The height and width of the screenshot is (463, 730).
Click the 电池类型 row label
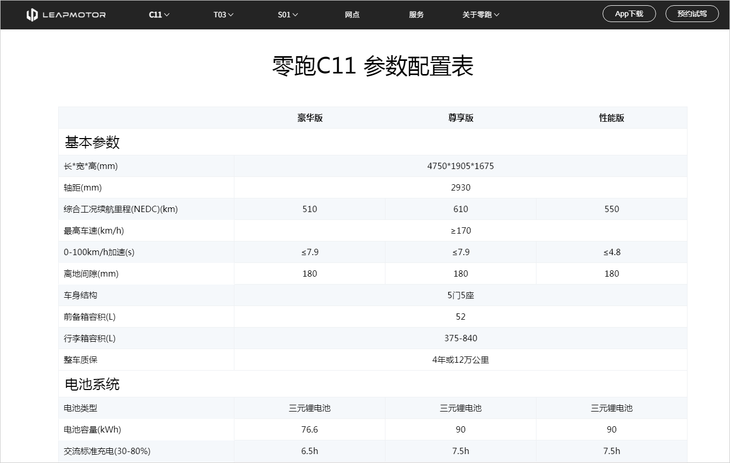click(80, 408)
